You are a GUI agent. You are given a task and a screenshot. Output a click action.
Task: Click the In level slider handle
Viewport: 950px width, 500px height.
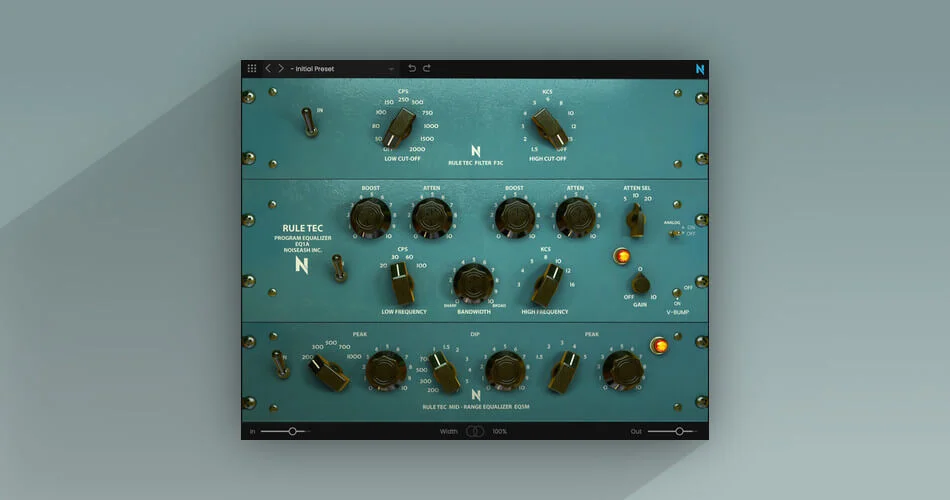coord(293,432)
